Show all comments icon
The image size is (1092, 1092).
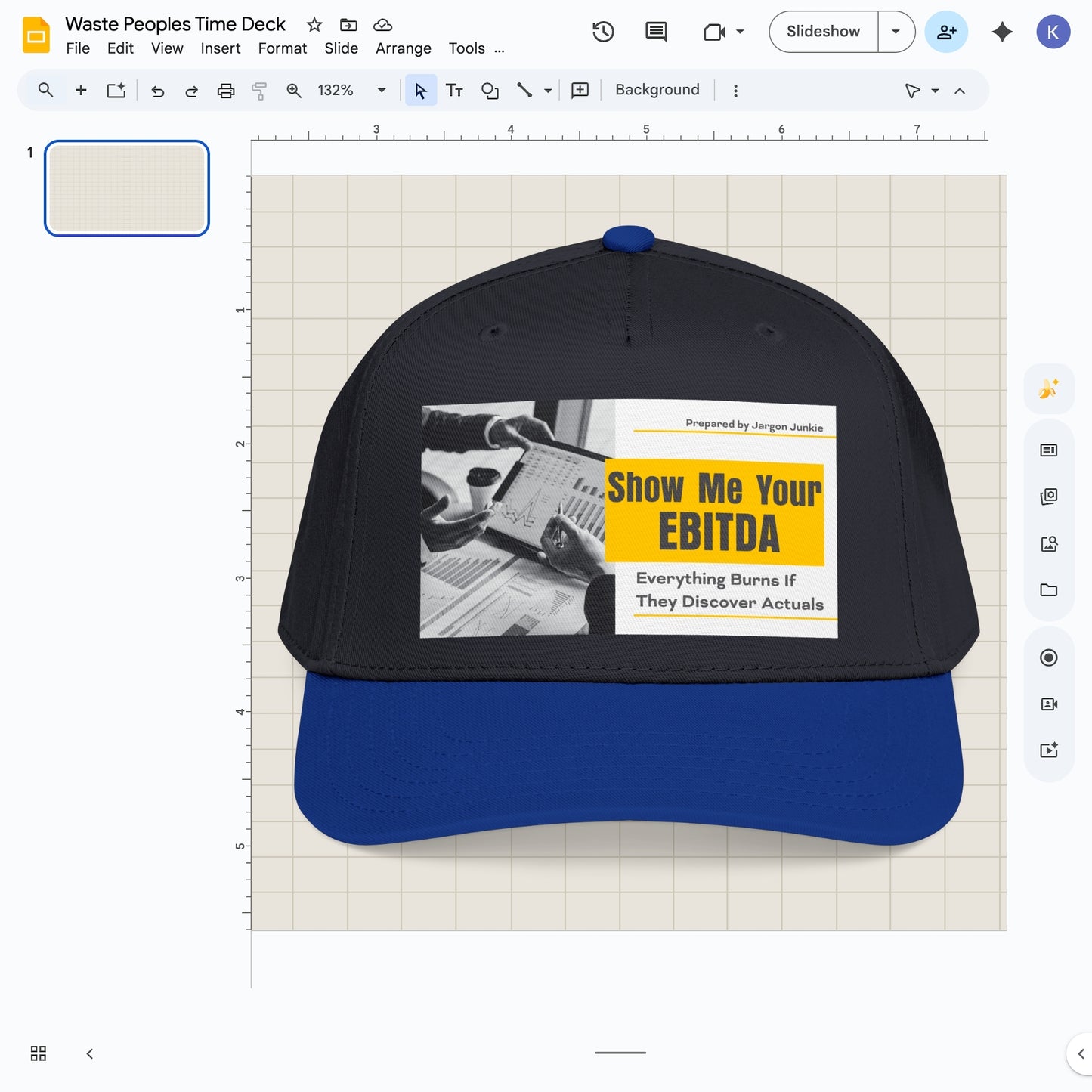656,32
